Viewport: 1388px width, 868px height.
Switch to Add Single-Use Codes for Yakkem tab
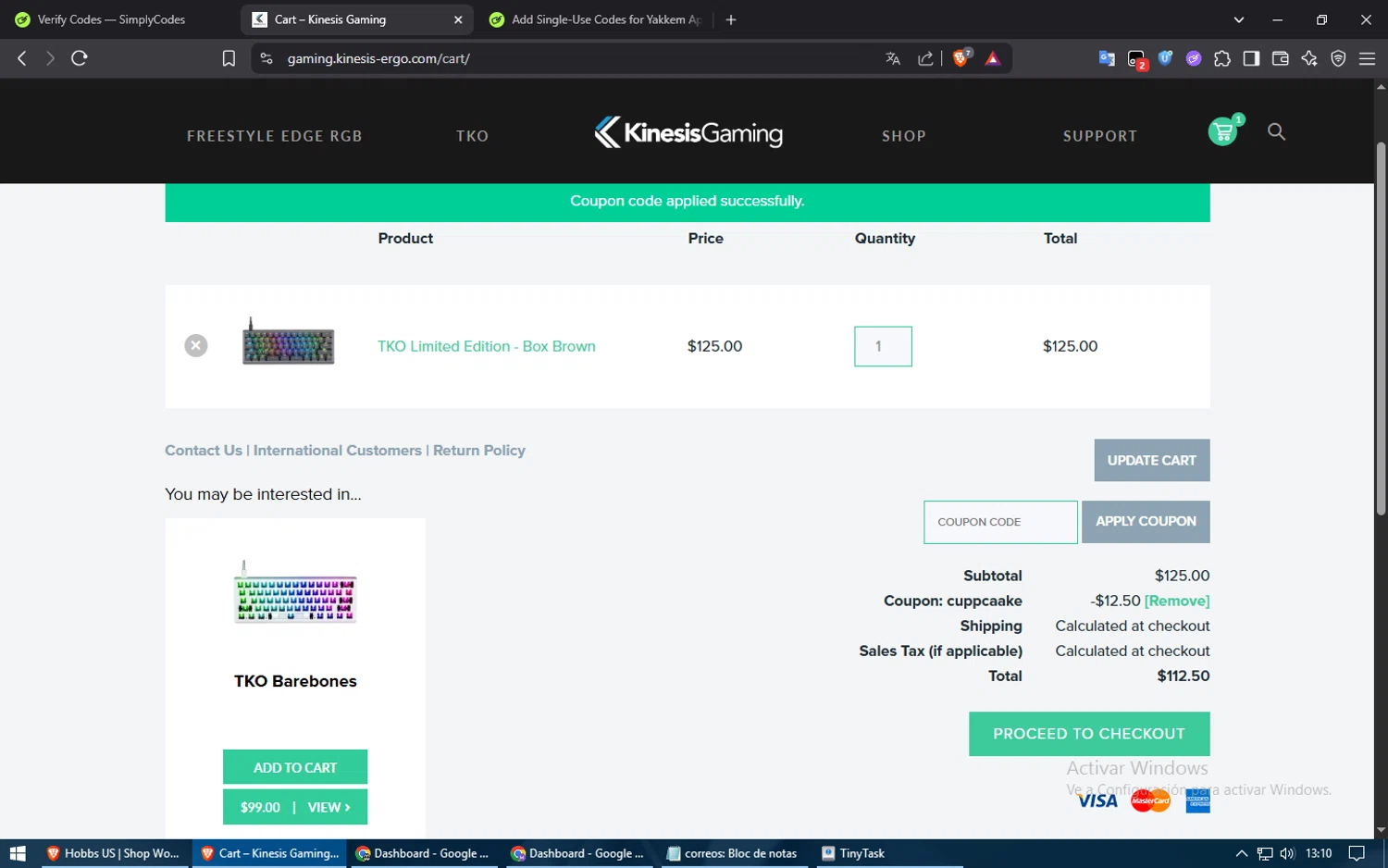click(x=595, y=19)
